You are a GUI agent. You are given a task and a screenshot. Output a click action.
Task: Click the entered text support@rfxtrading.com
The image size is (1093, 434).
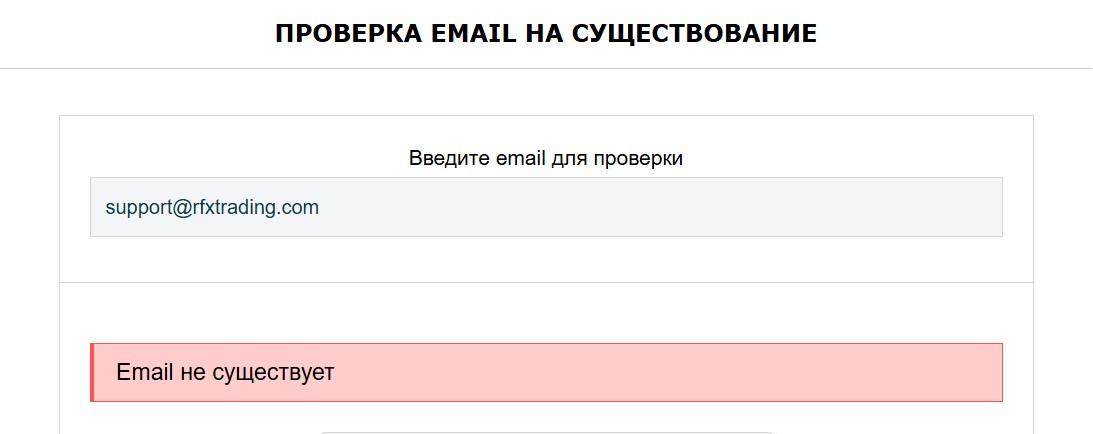(212, 208)
